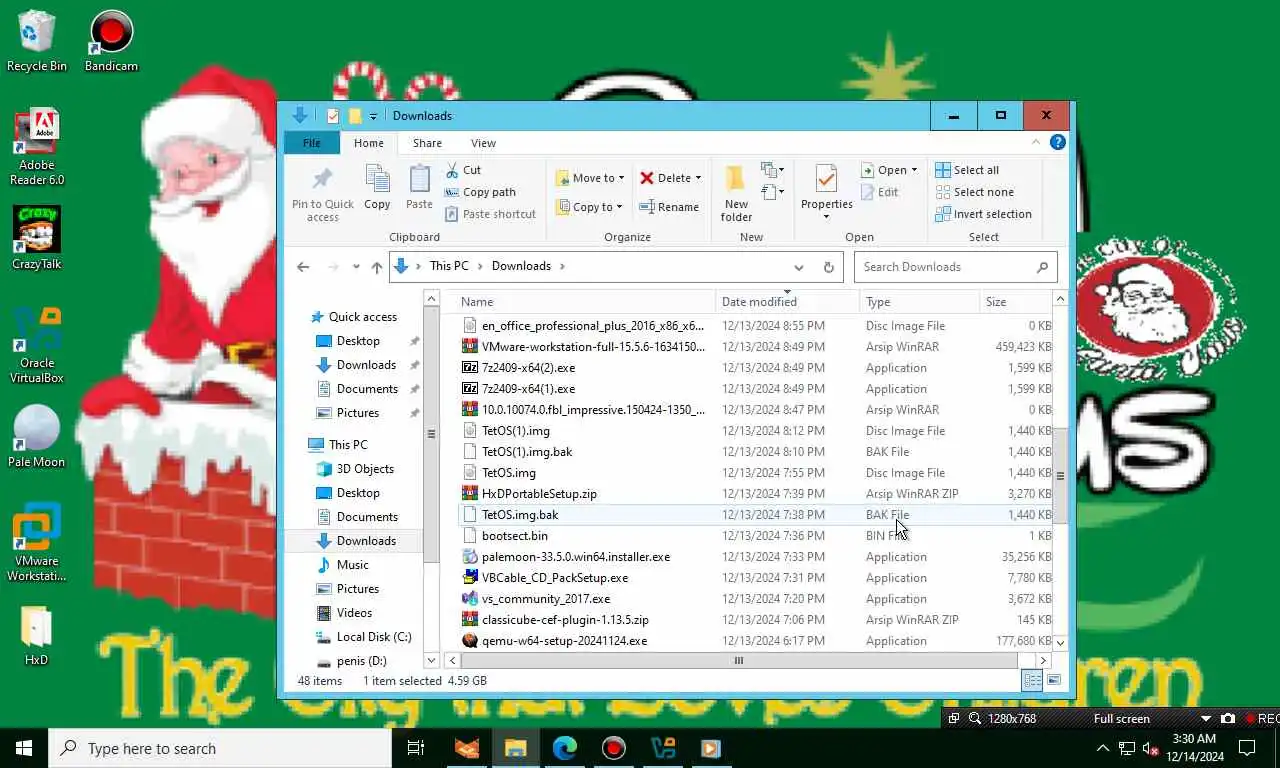This screenshot has width=1280, height=768.
Task: Expand the Delete dropdown arrow
Action: (698, 178)
